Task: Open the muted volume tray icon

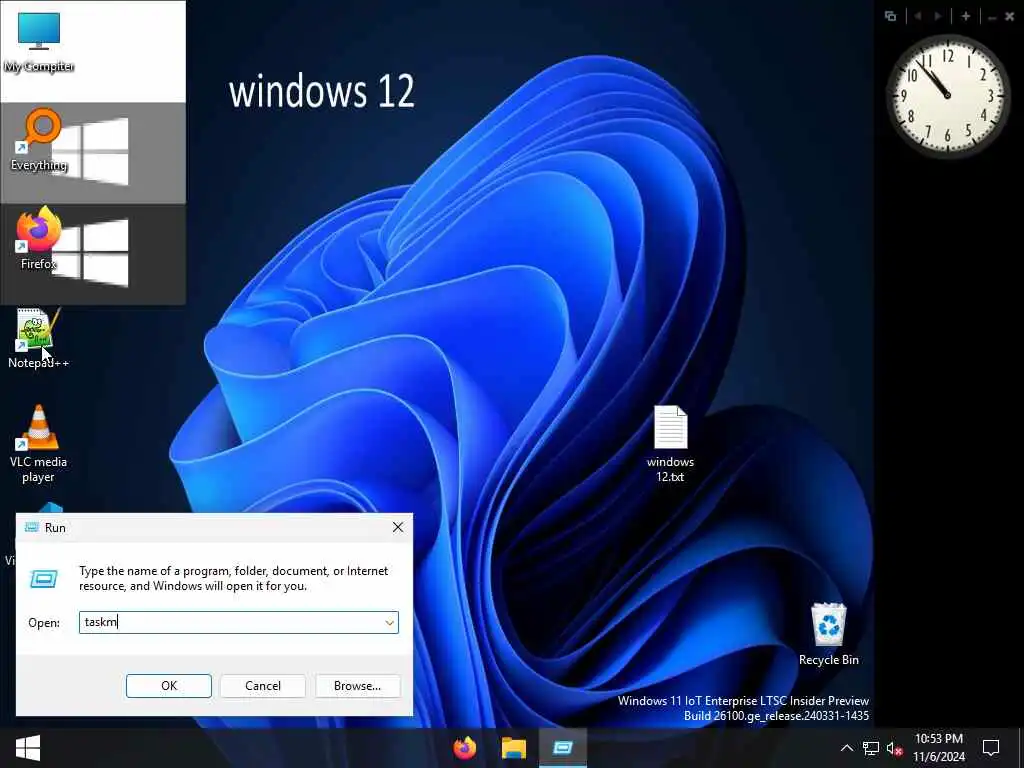Action: tap(894, 748)
